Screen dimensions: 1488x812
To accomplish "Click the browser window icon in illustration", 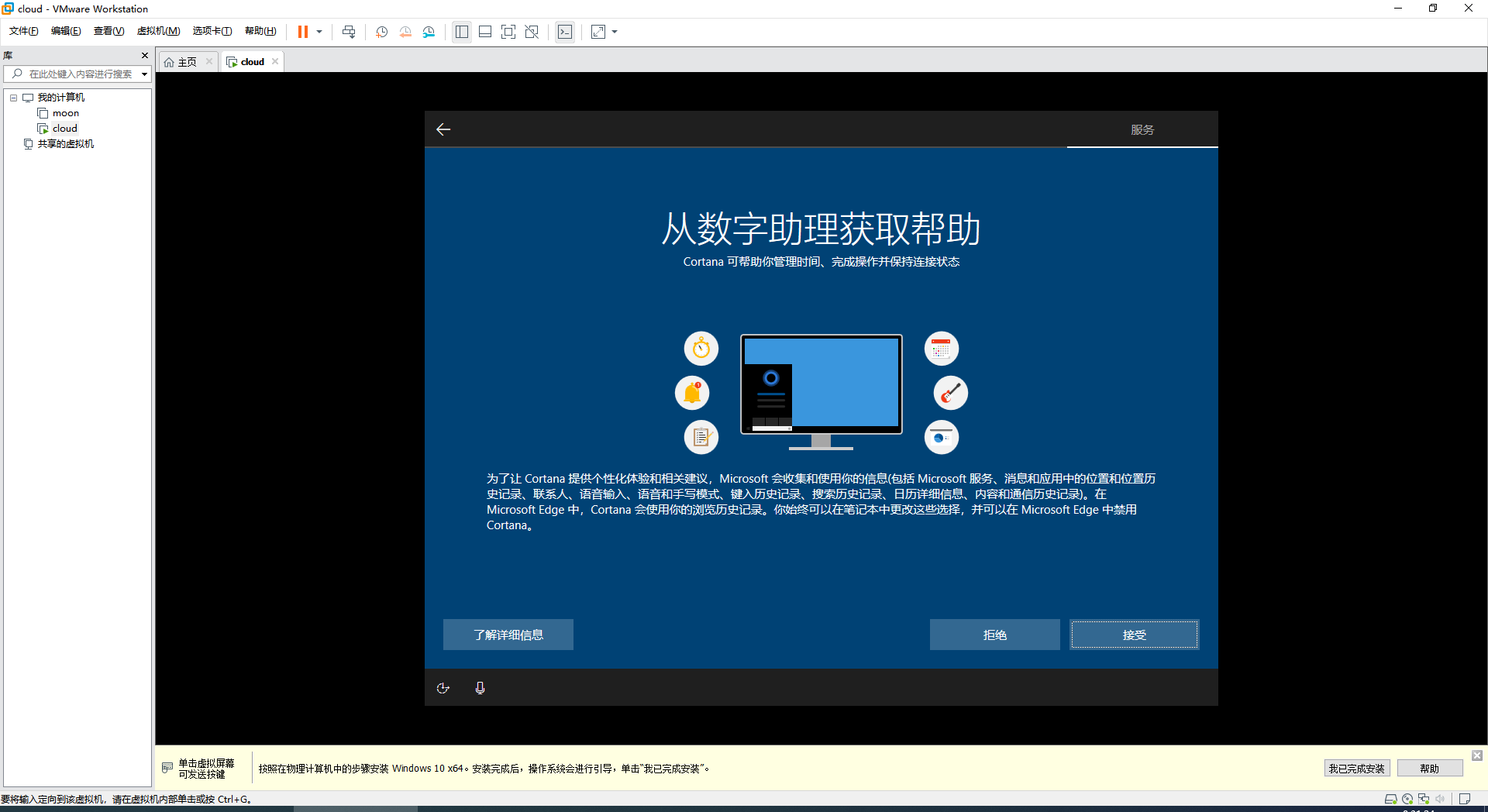I will [x=942, y=437].
